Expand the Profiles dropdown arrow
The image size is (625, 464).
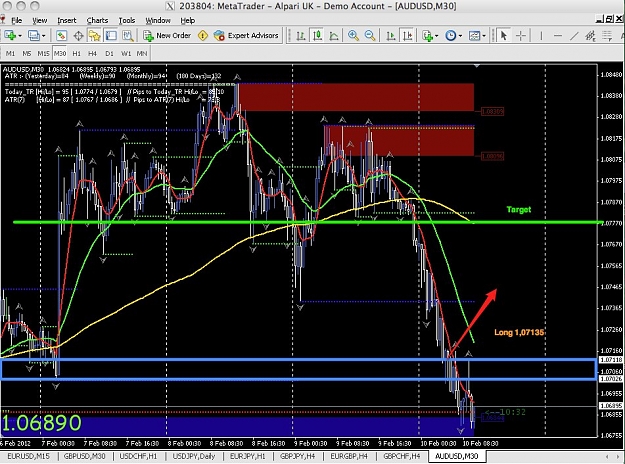(x=43, y=36)
